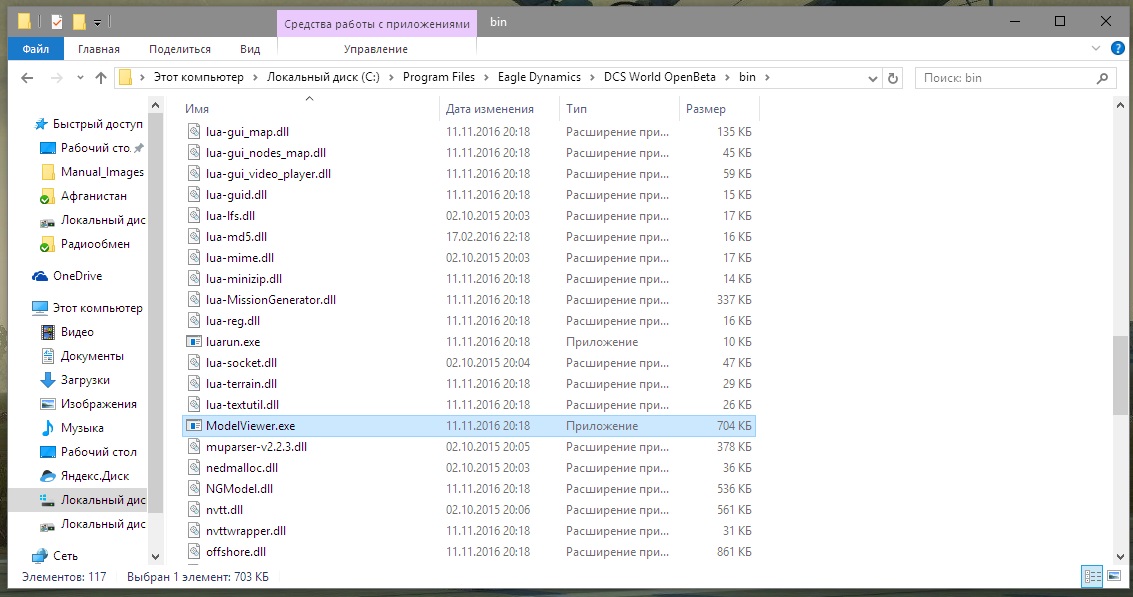The image size is (1133, 597).
Task: Select file lua-socket.dll
Action: tap(241, 363)
